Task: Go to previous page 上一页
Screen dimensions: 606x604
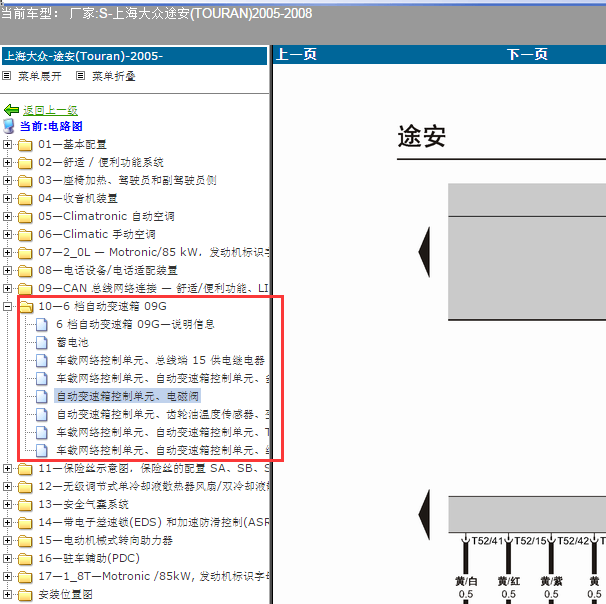Action: (296, 54)
